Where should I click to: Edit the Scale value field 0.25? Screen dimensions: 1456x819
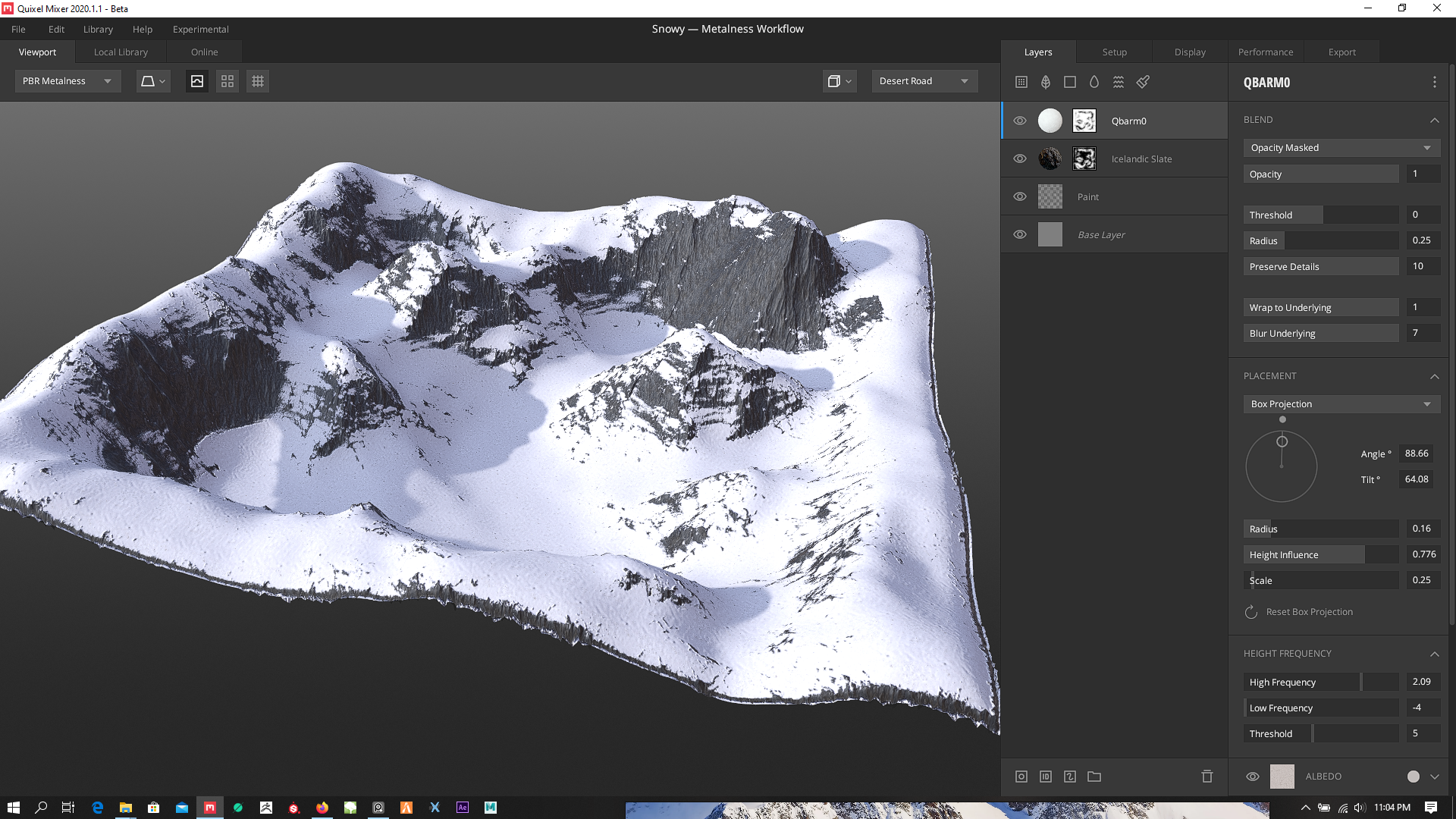1423,580
